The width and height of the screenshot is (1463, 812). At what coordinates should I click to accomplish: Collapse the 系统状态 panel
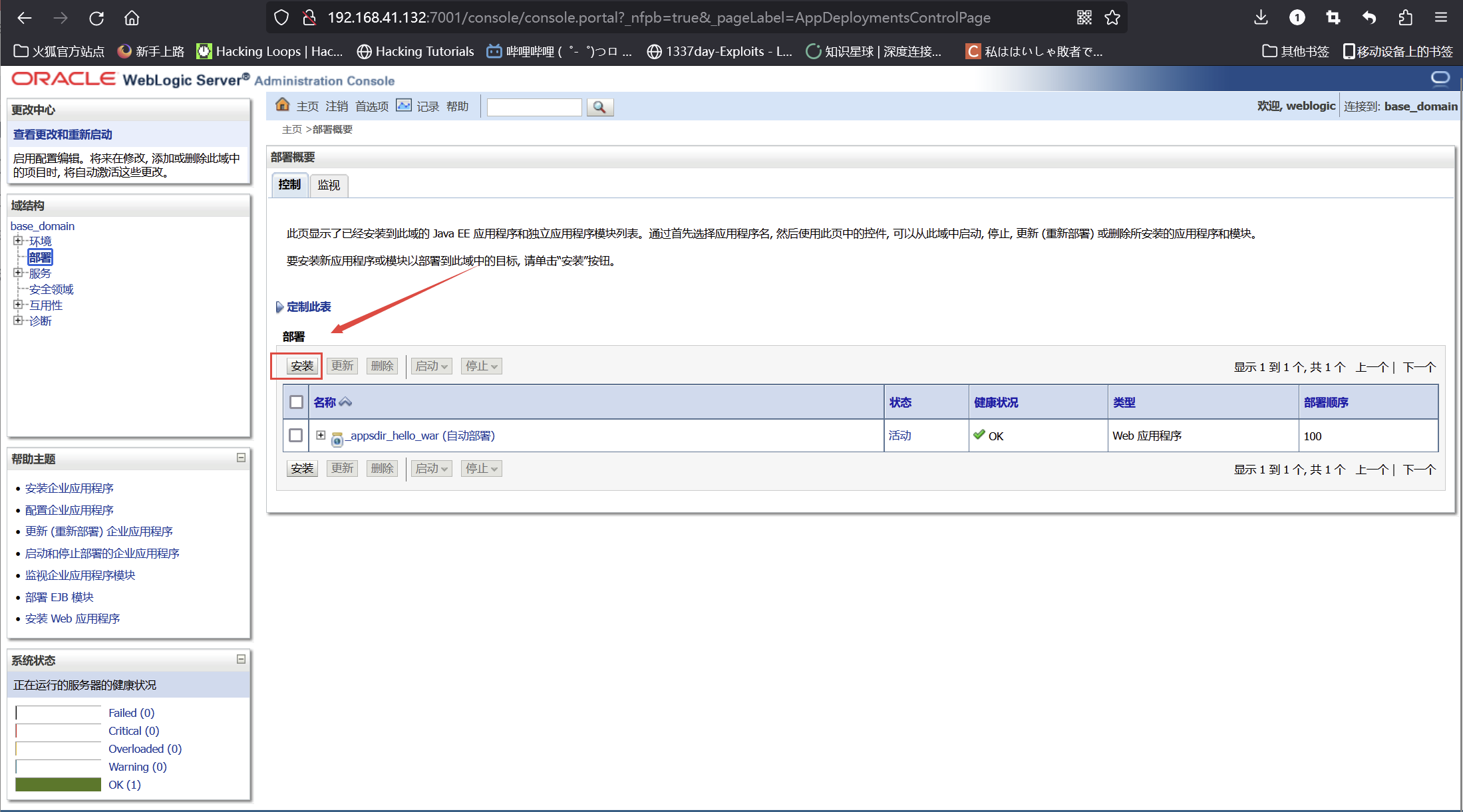(x=241, y=659)
